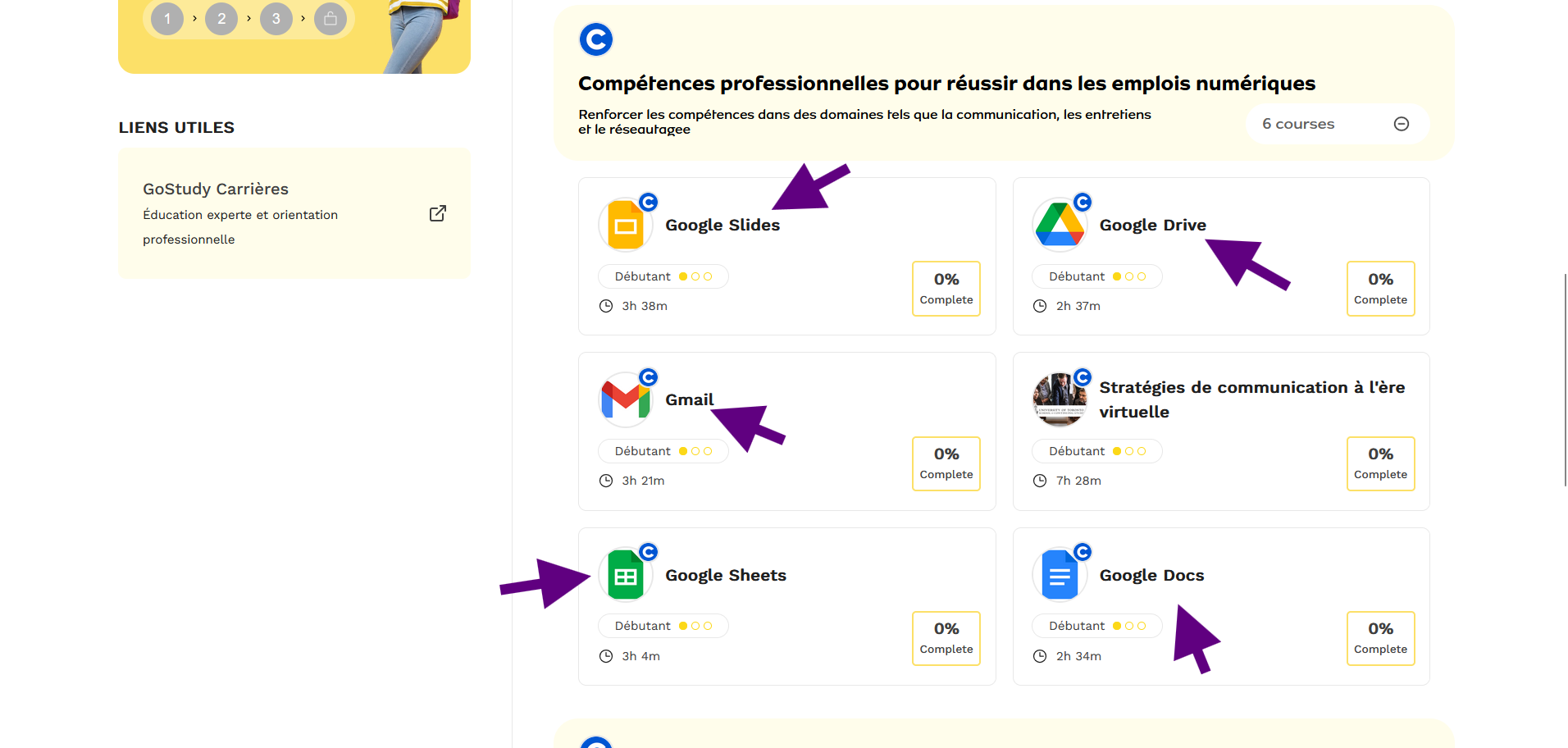Open the Google Docs course icon

[x=1060, y=574]
